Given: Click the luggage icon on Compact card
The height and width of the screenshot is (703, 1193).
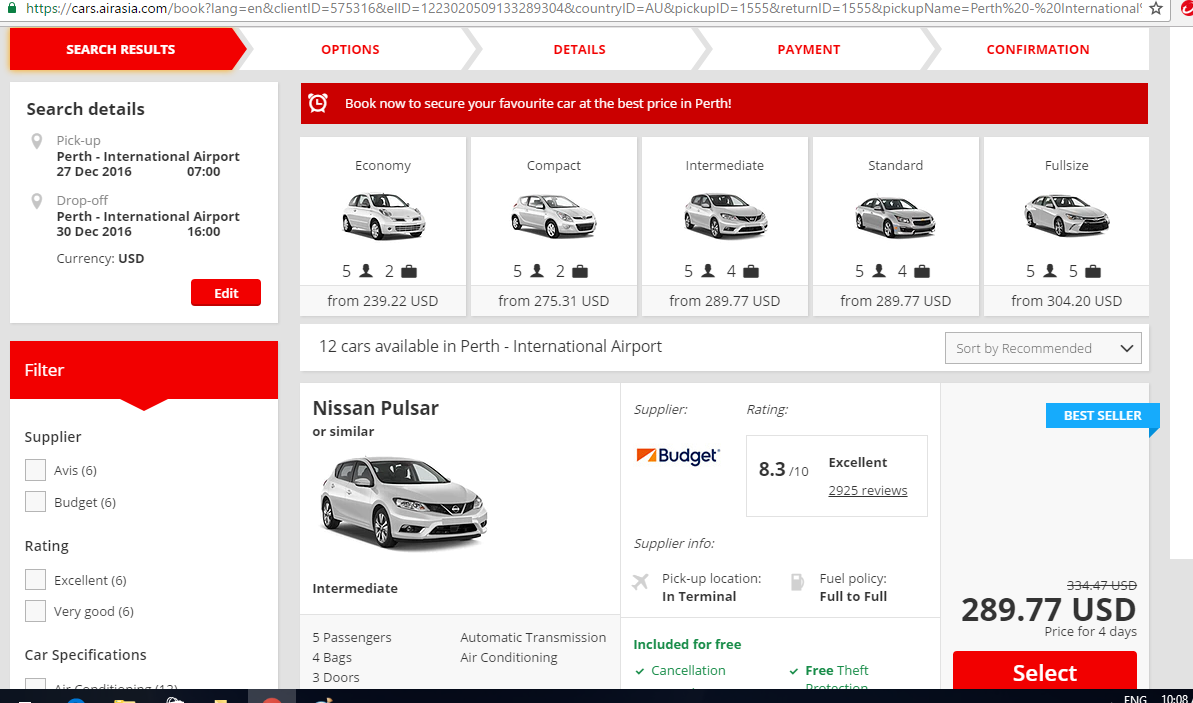Looking at the screenshot, I should pyautogui.click(x=580, y=271).
